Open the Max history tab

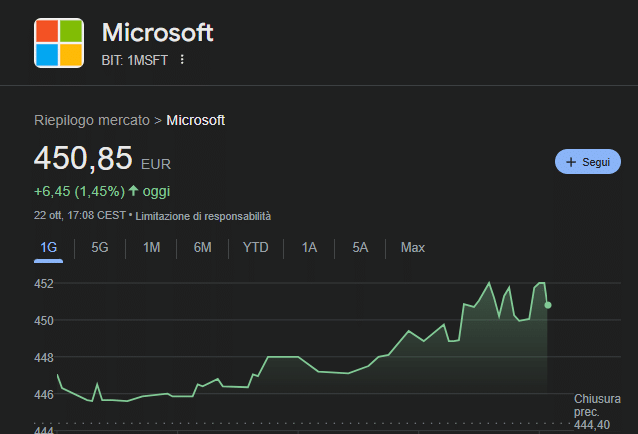(412, 247)
